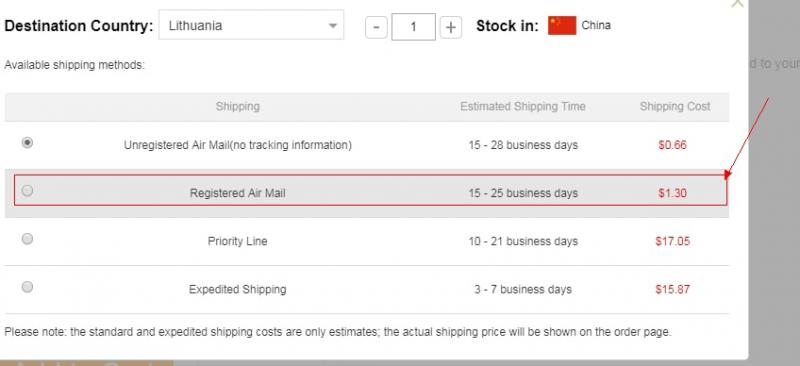The image size is (800, 366).
Task: Click the Estimated Shipping Time column header
Action: [x=522, y=107]
